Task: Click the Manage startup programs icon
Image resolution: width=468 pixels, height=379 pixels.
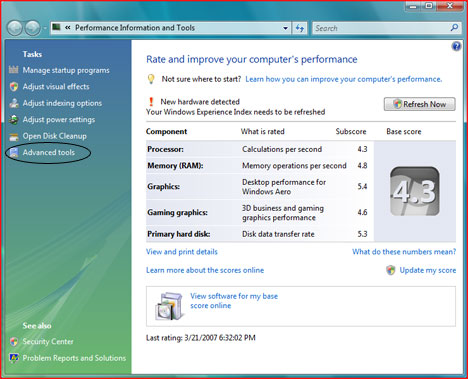Action: pos(14,70)
